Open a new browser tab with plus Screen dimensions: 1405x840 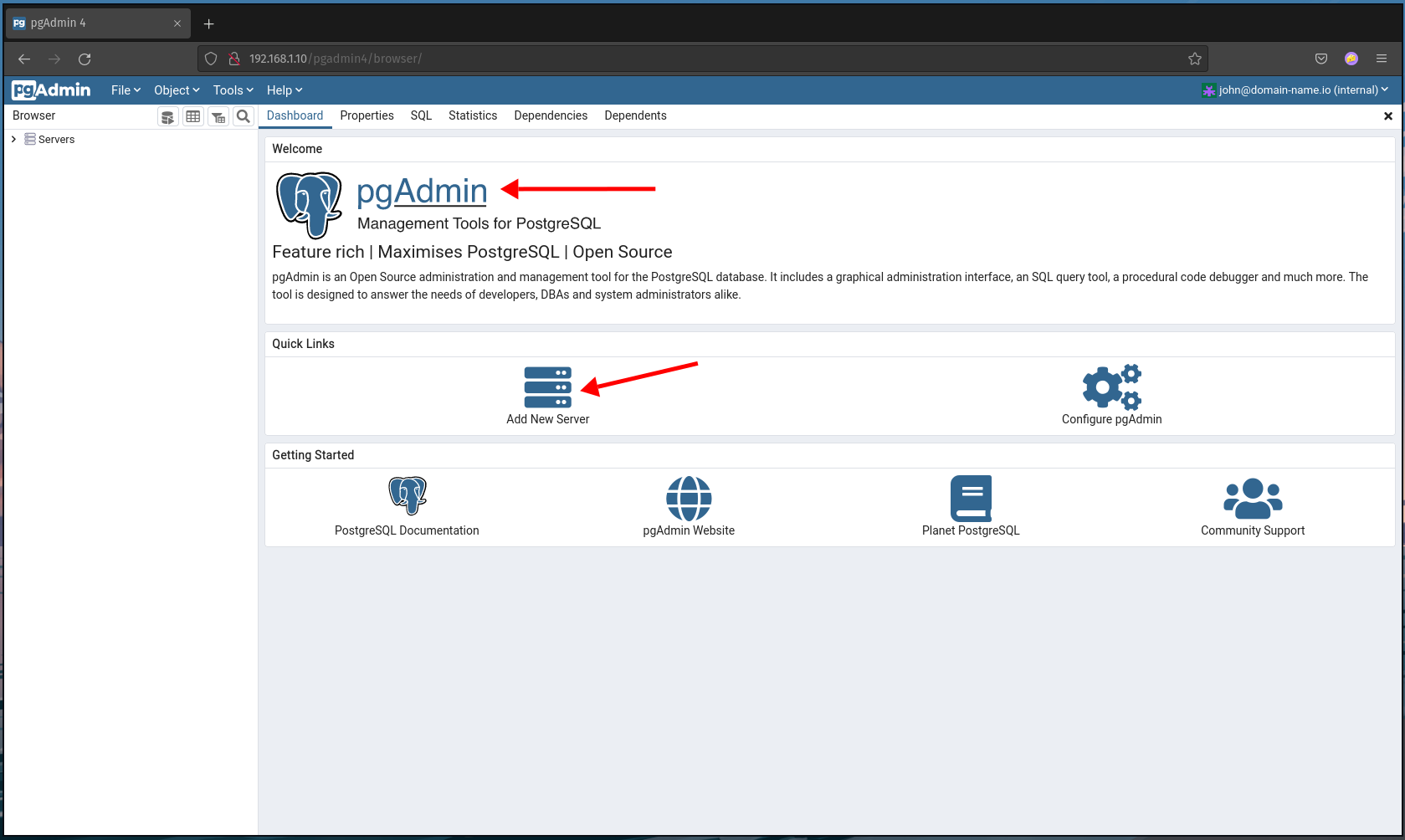pos(209,23)
